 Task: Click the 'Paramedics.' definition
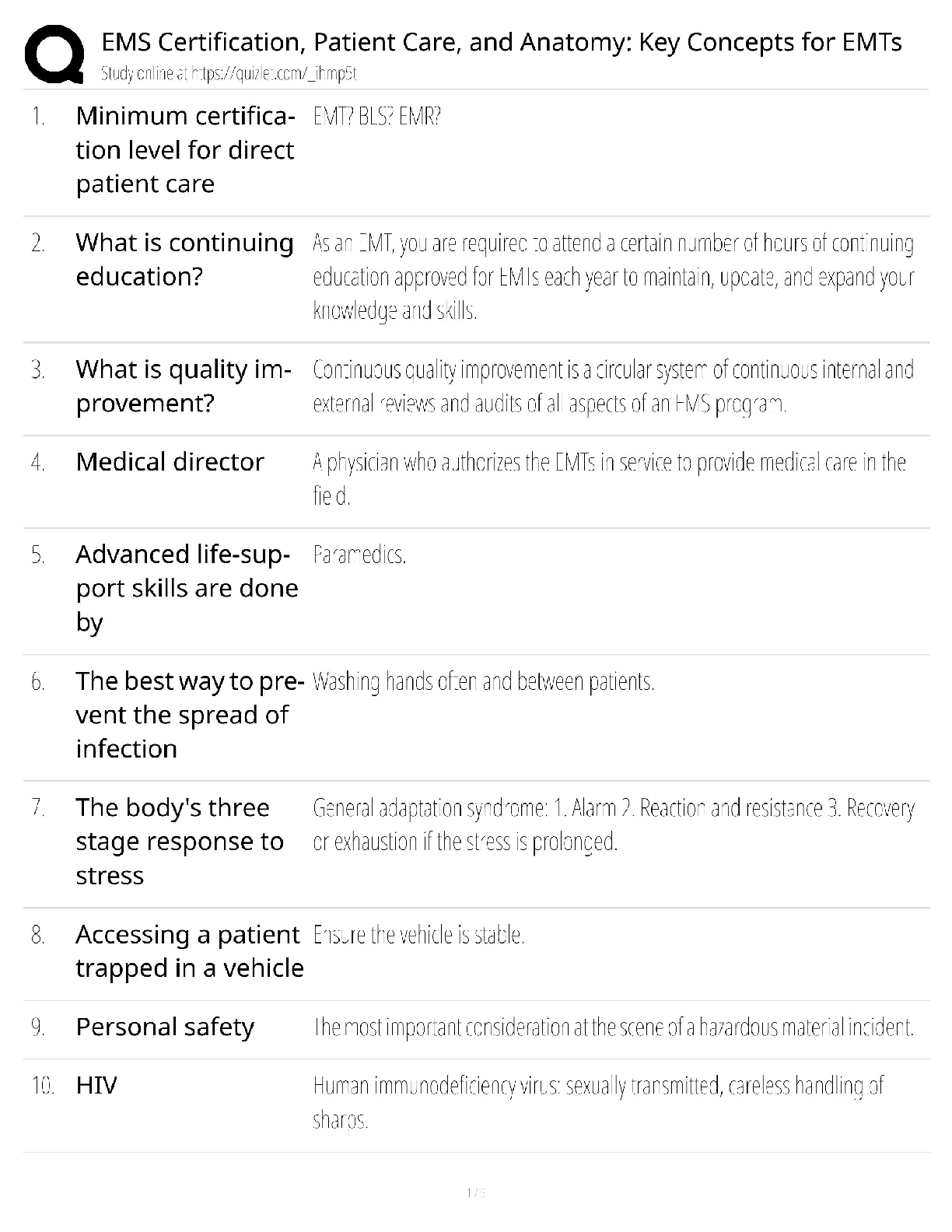coord(359,555)
